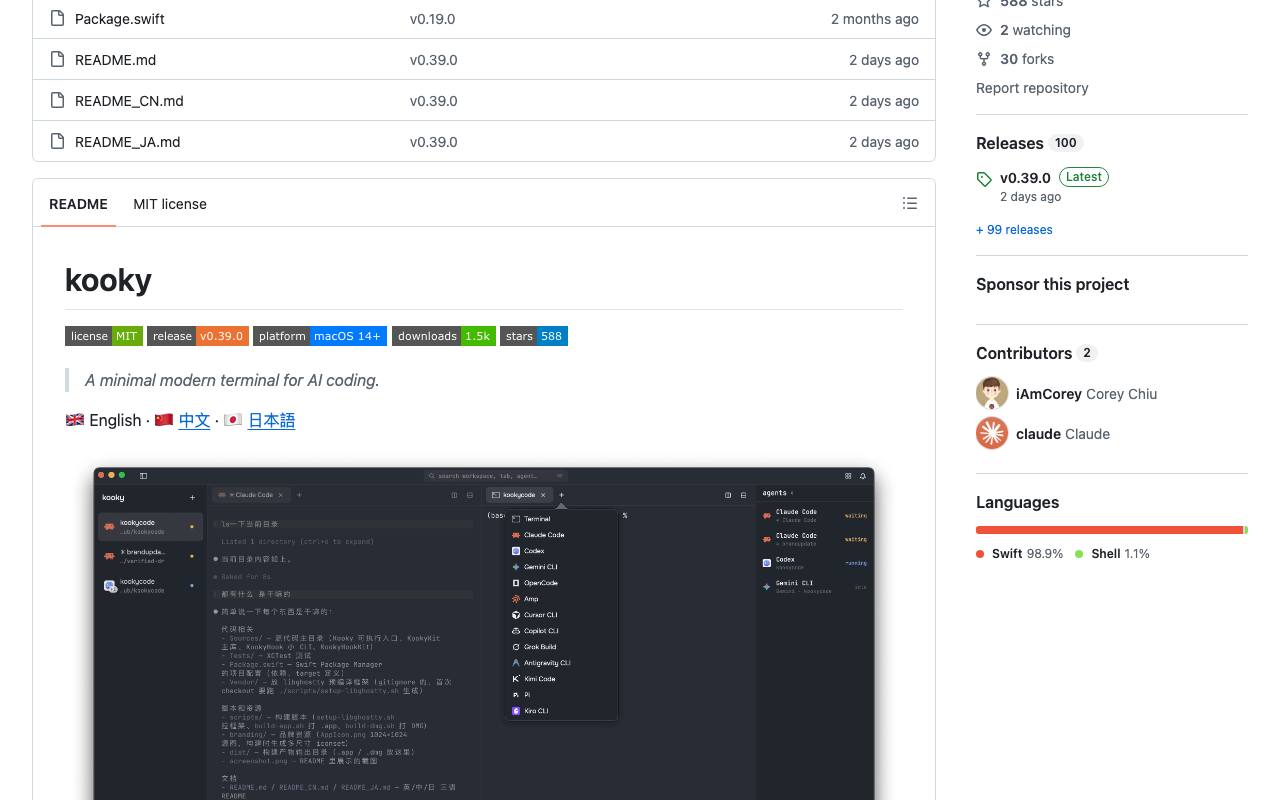The image size is (1280, 800).
Task: Click the stars 588 badge
Action: [534, 336]
